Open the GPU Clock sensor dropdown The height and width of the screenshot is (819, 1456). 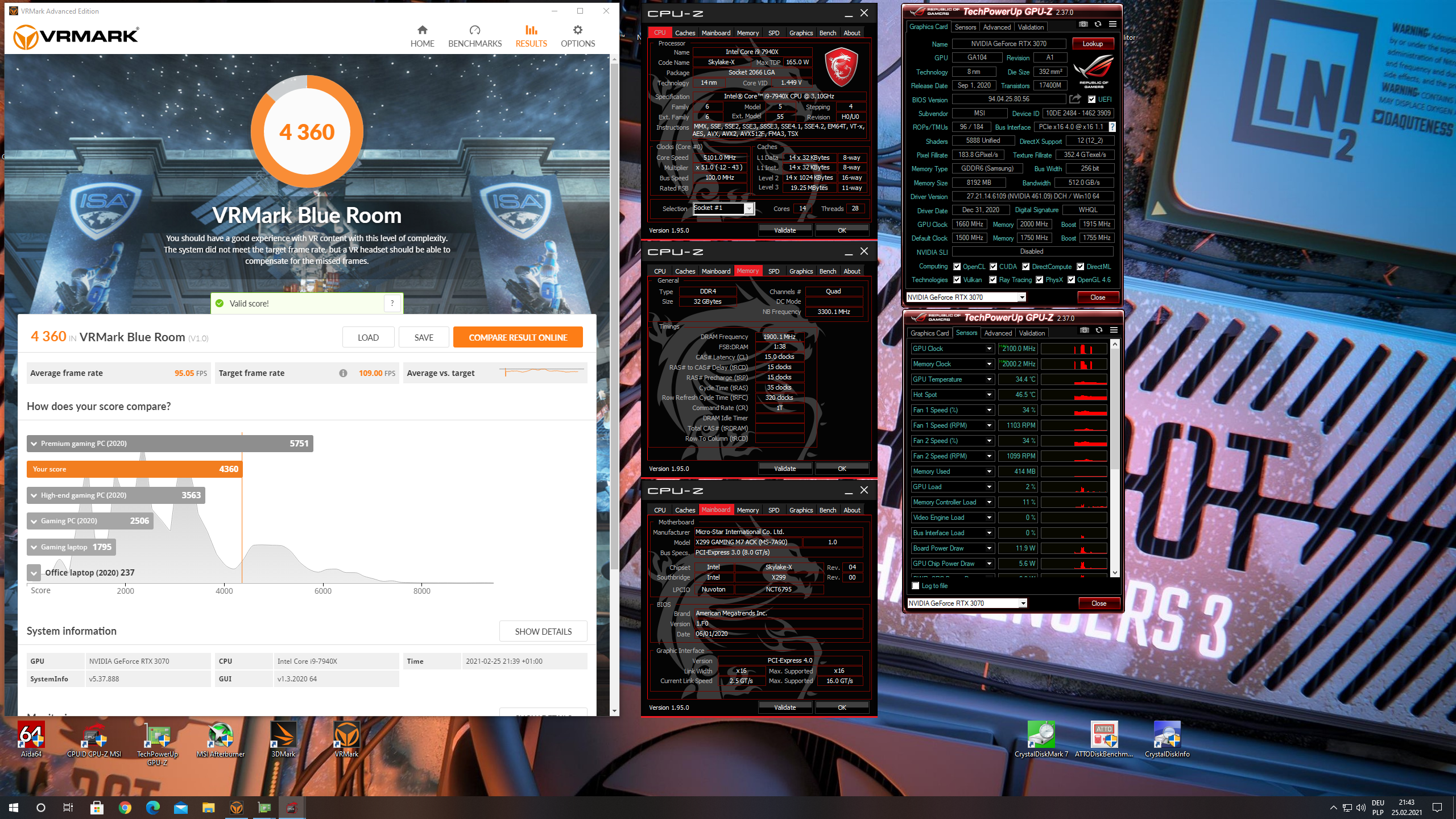click(989, 349)
